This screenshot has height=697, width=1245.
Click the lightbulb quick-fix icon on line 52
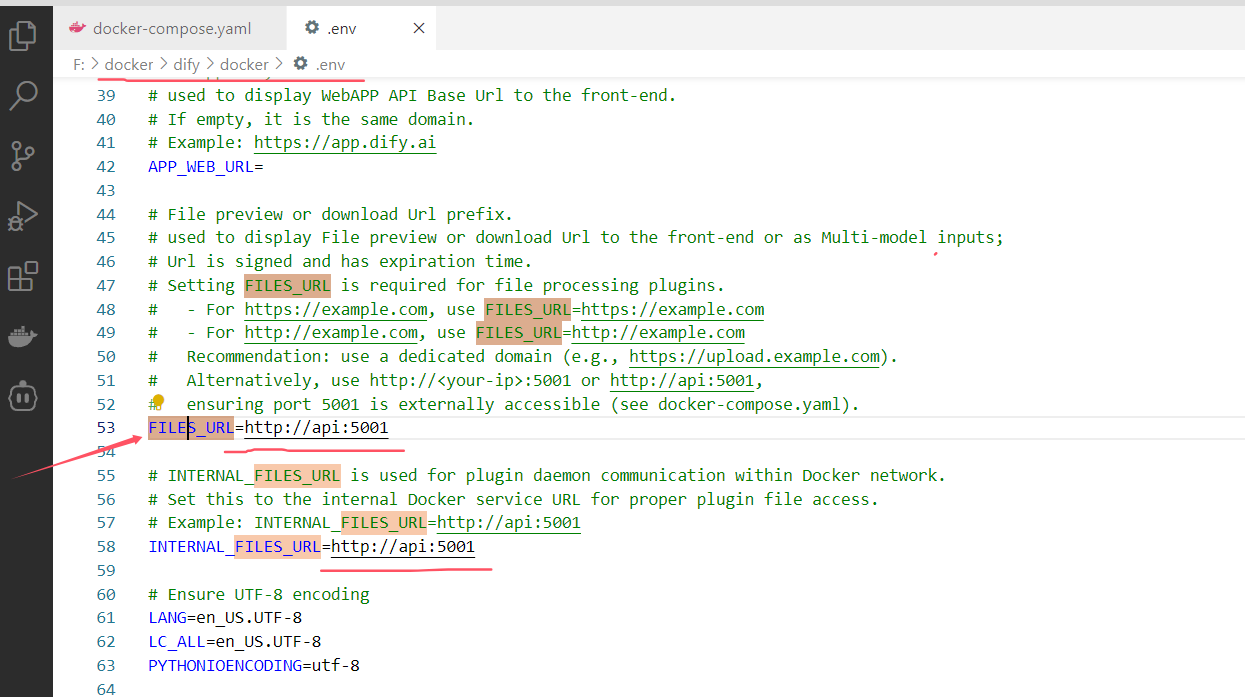click(157, 402)
